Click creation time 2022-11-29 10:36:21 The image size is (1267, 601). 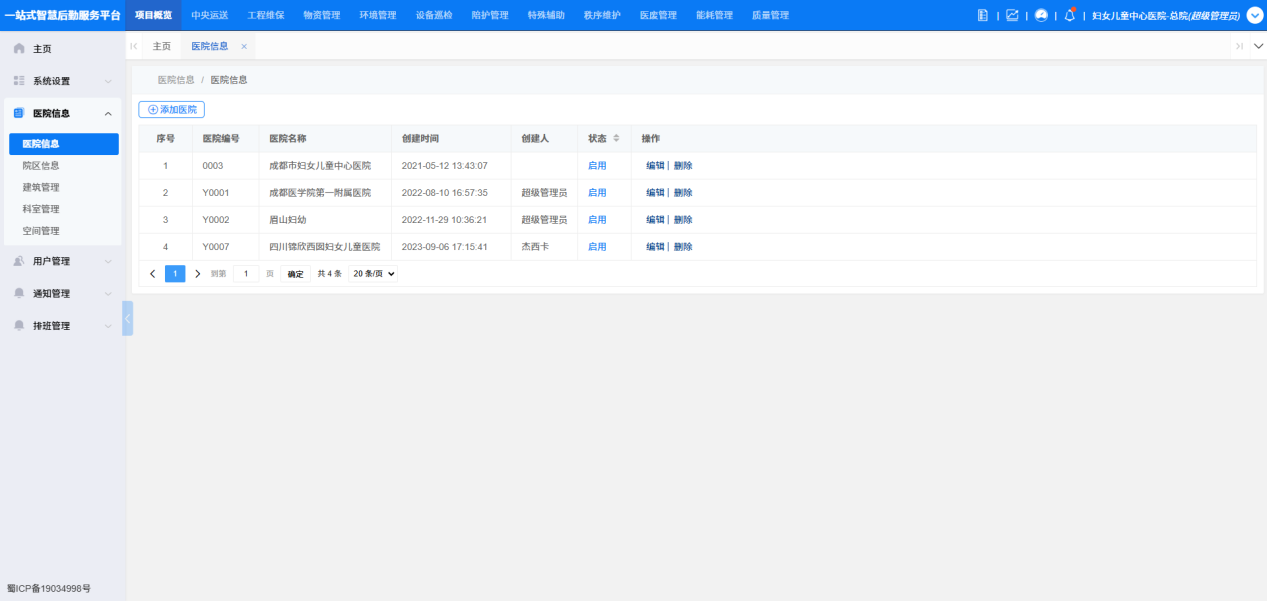tap(444, 220)
